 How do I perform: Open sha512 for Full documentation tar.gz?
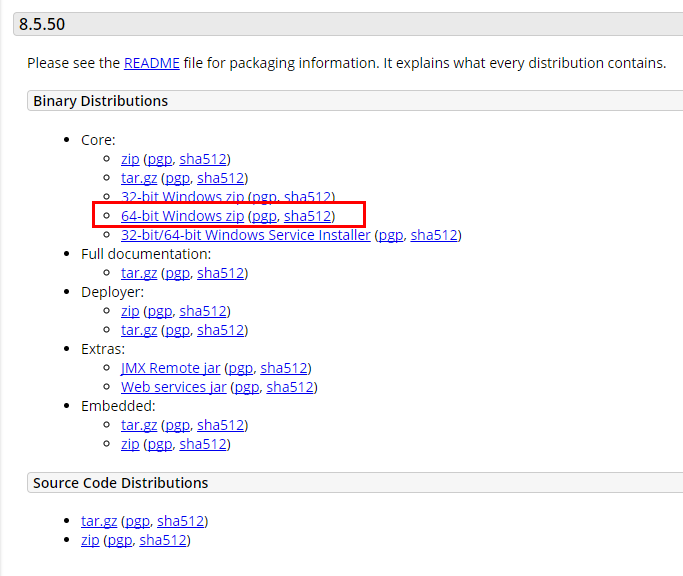221,273
